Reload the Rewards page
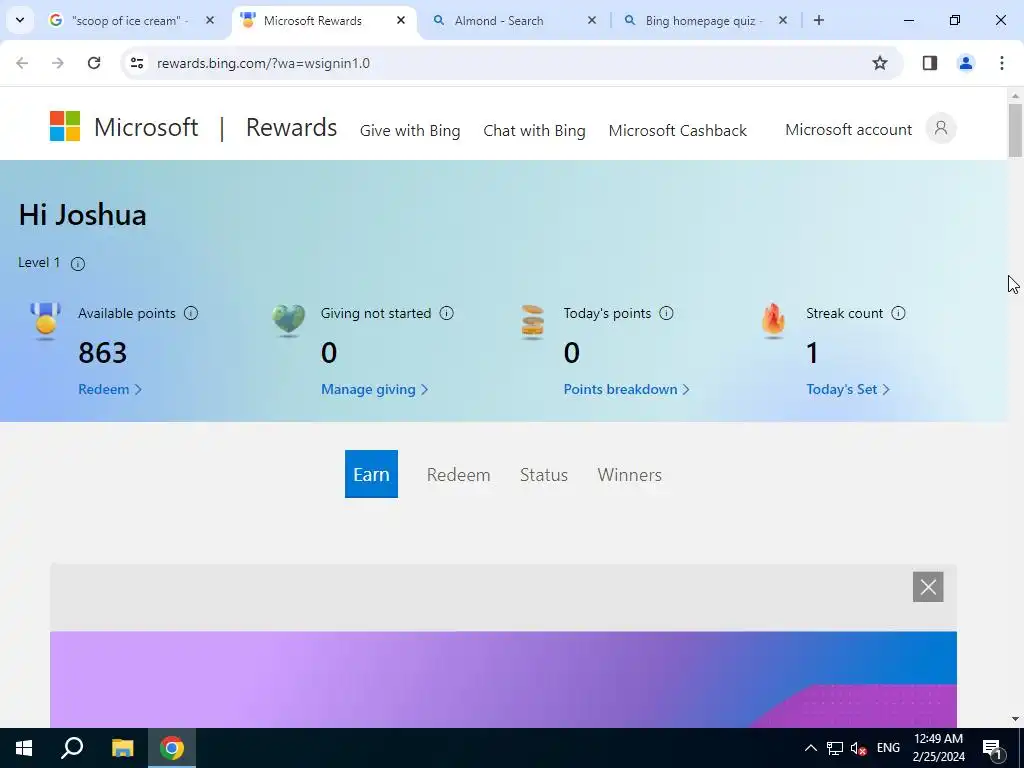This screenshot has height=768, width=1024. click(94, 63)
